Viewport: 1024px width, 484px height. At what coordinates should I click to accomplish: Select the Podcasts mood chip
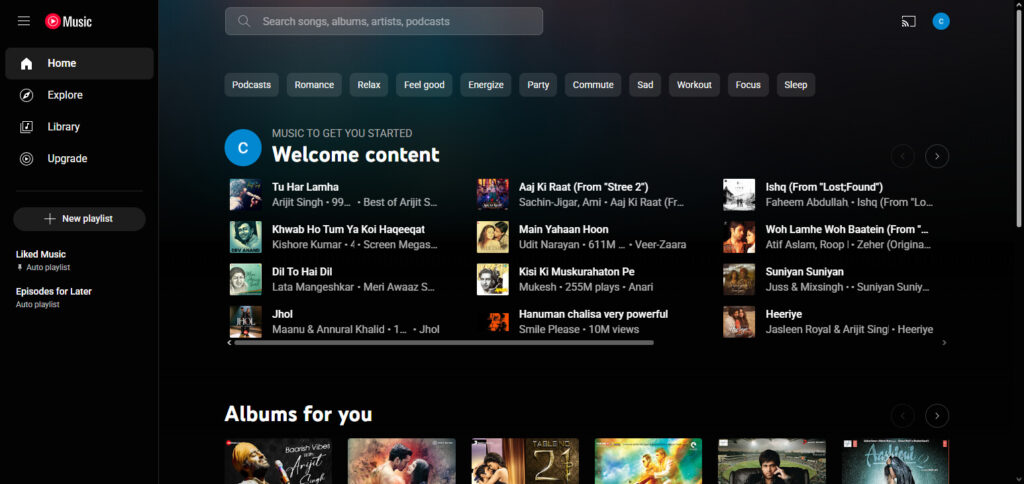(x=251, y=85)
